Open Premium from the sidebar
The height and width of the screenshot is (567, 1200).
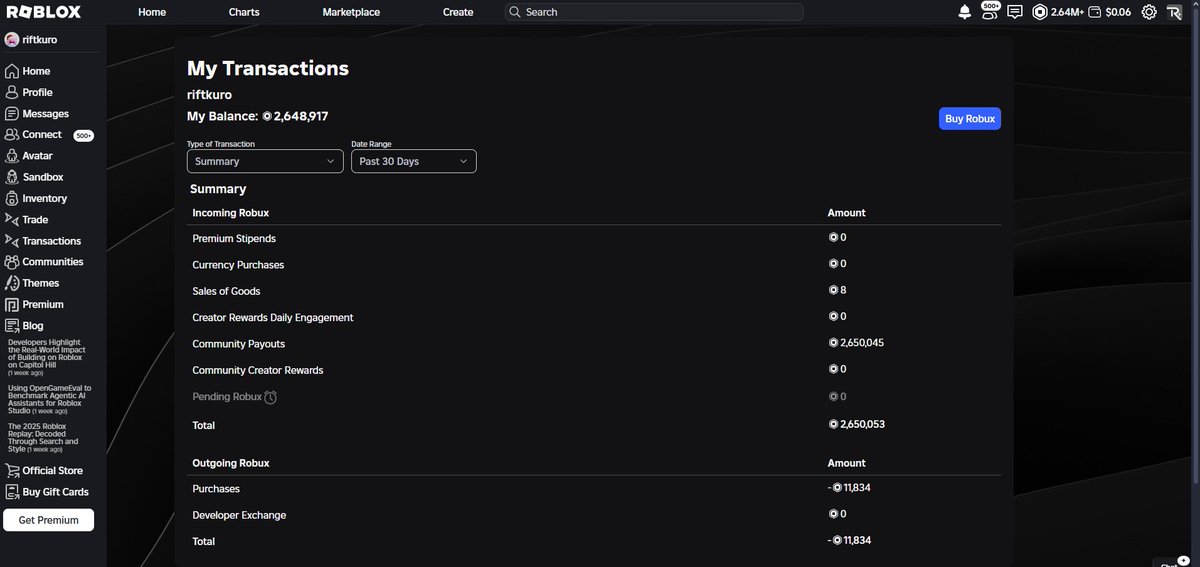tap(34, 304)
